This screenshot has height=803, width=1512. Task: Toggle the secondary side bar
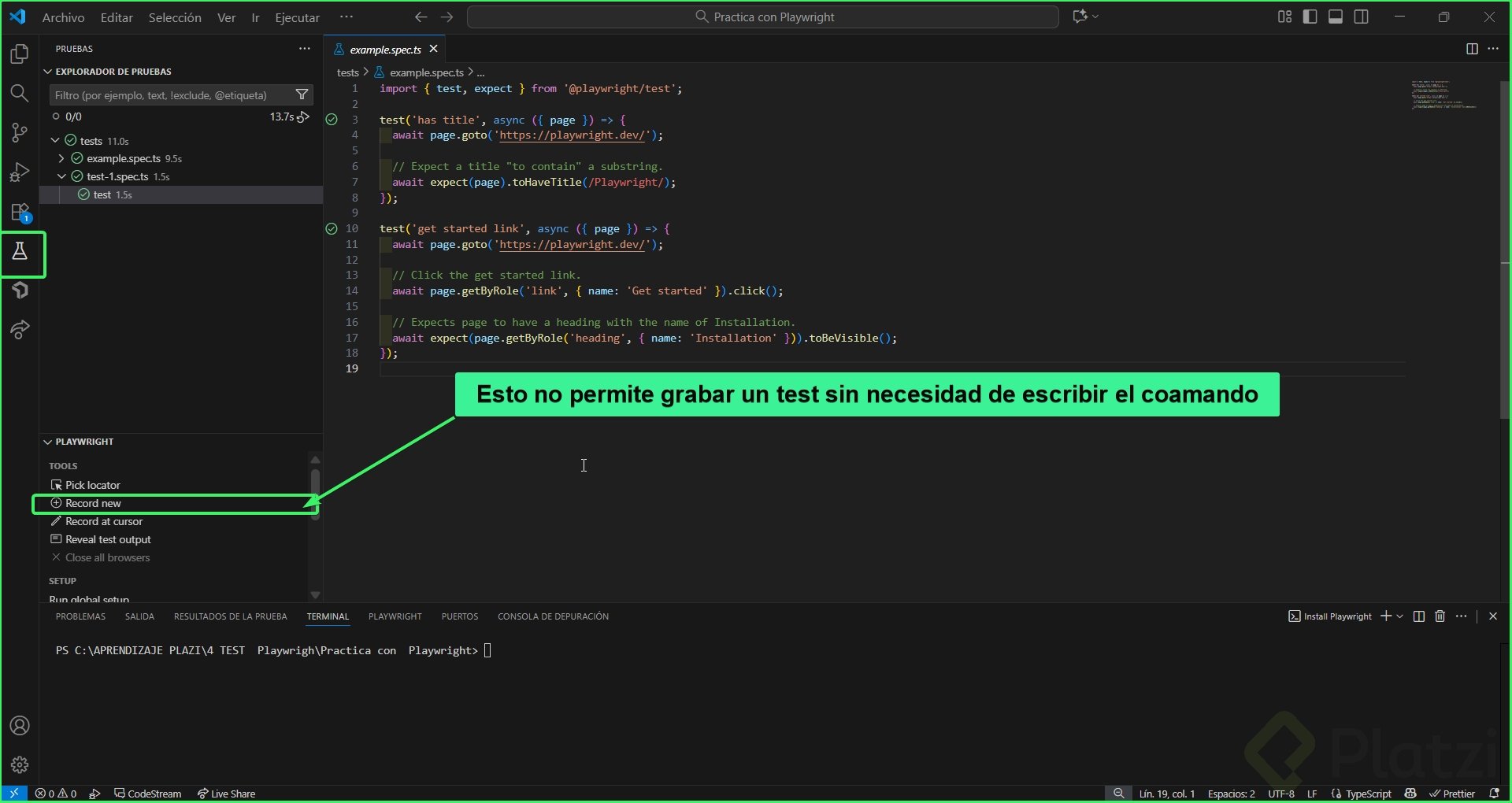pos(1361,17)
